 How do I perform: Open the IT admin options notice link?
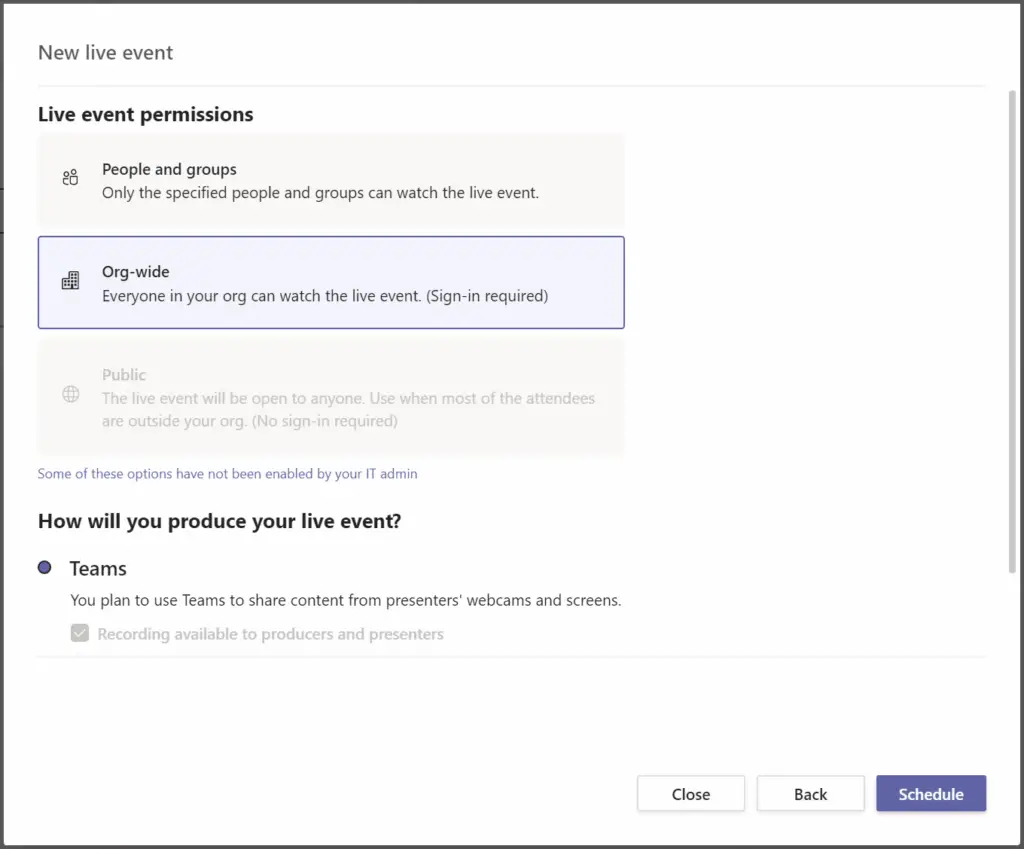point(227,473)
